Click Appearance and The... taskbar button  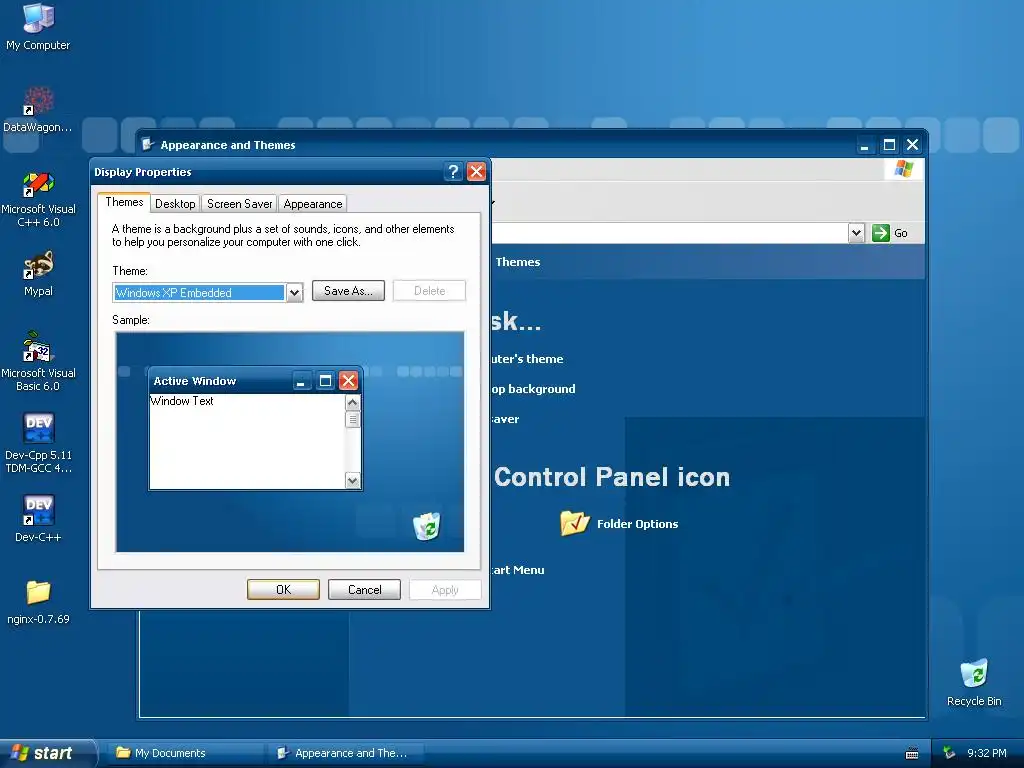coord(346,753)
